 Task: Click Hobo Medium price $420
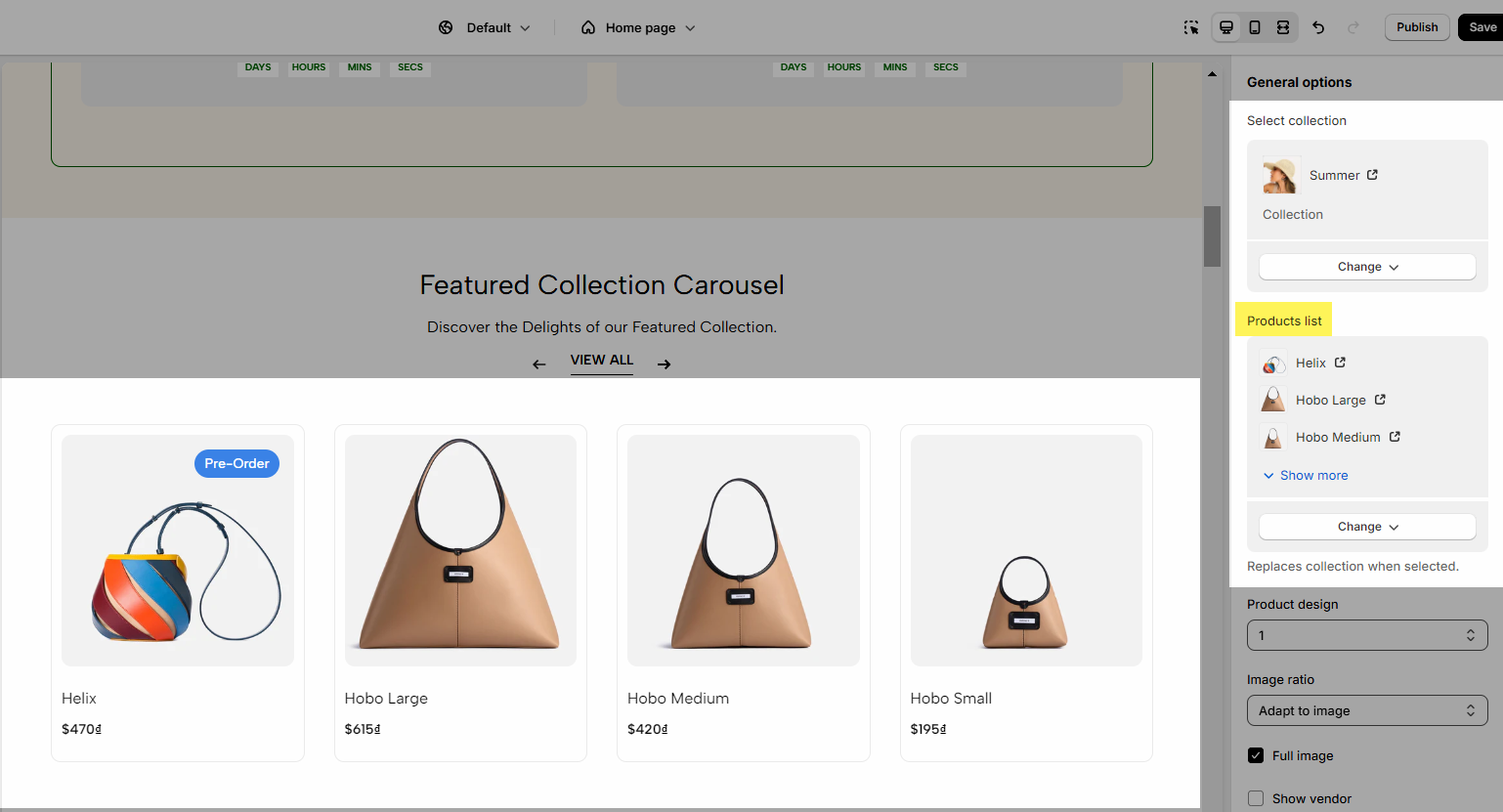coord(647,729)
